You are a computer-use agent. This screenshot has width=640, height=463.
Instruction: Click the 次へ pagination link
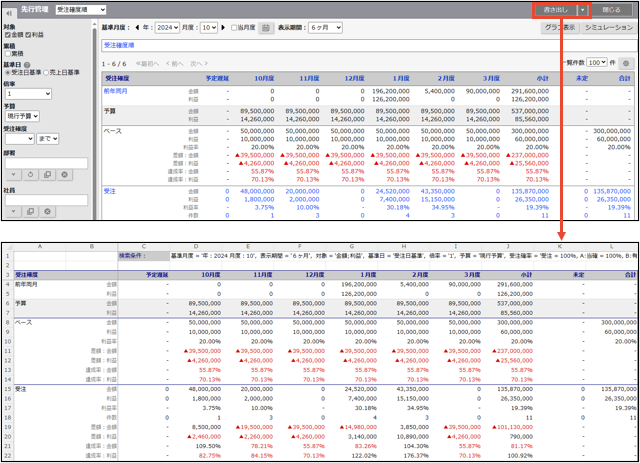click(199, 64)
